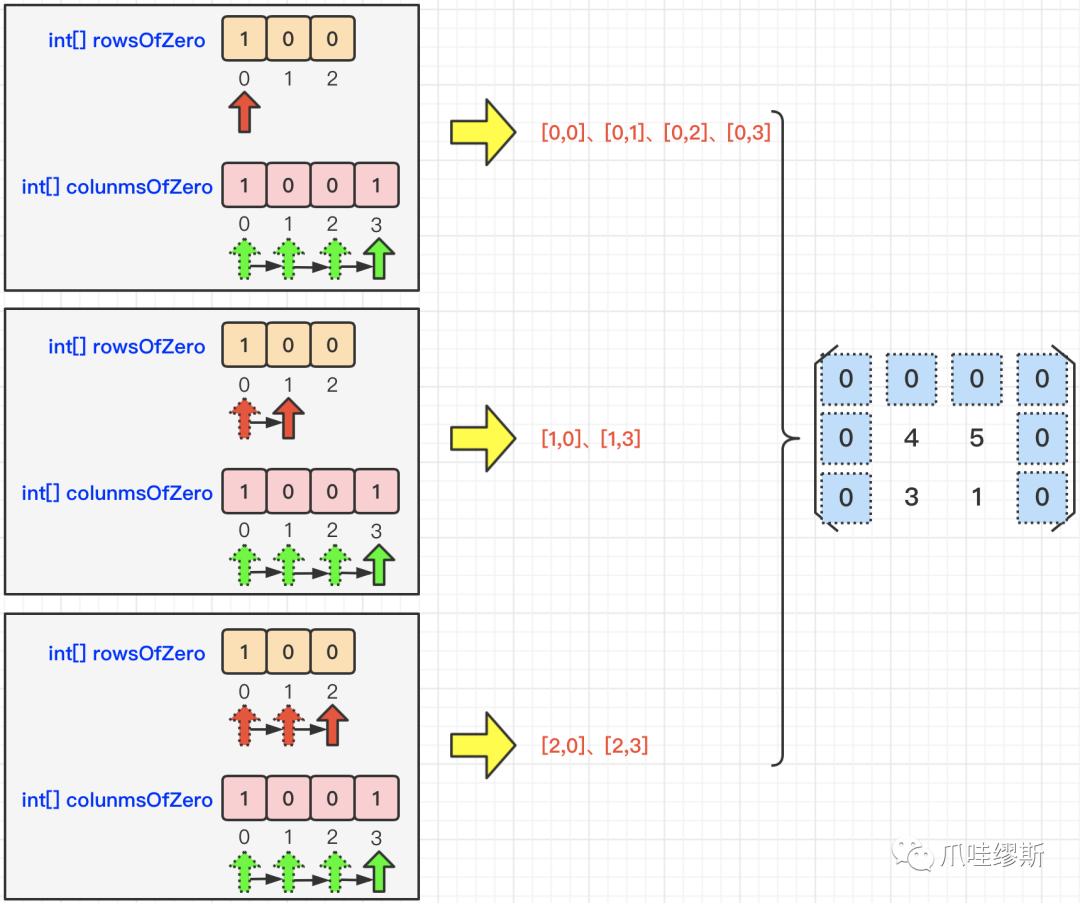1080x903 pixels.
Task: Click the solid red arrow in middle panel
Action: (x=288, y=418)
